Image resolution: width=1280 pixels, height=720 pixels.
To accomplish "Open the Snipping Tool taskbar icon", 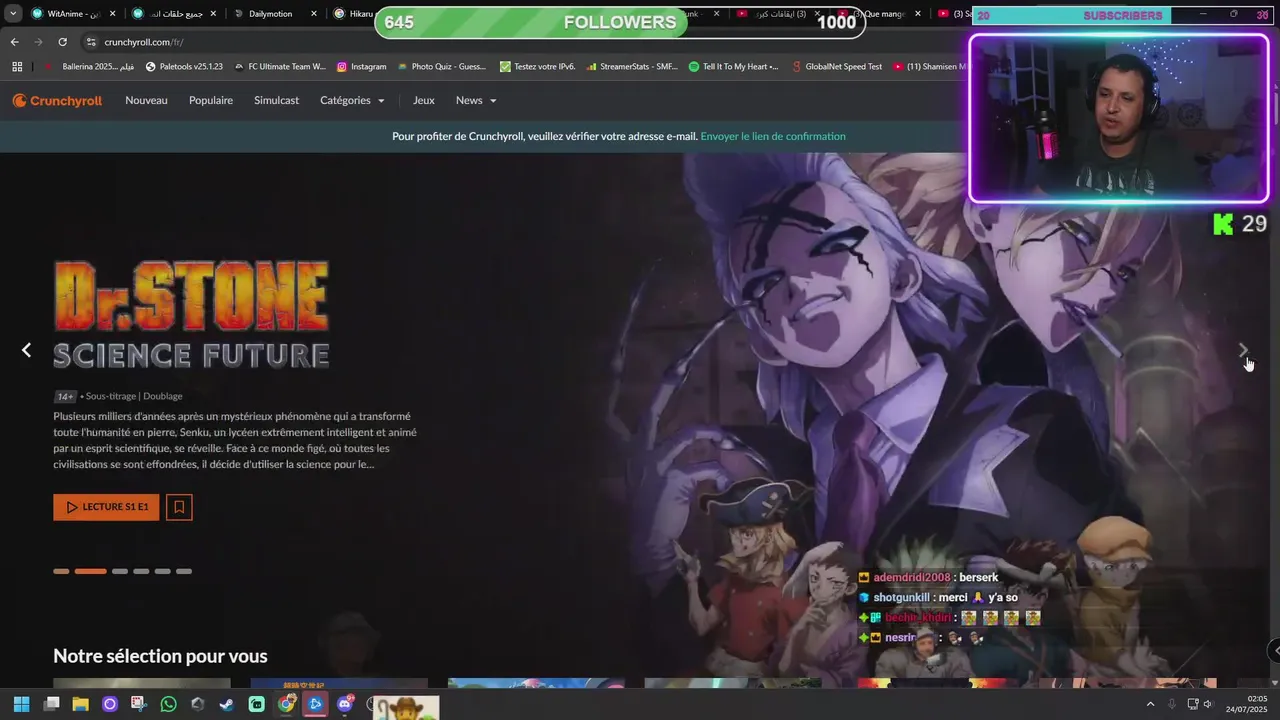I will click(x=139, y=704).
